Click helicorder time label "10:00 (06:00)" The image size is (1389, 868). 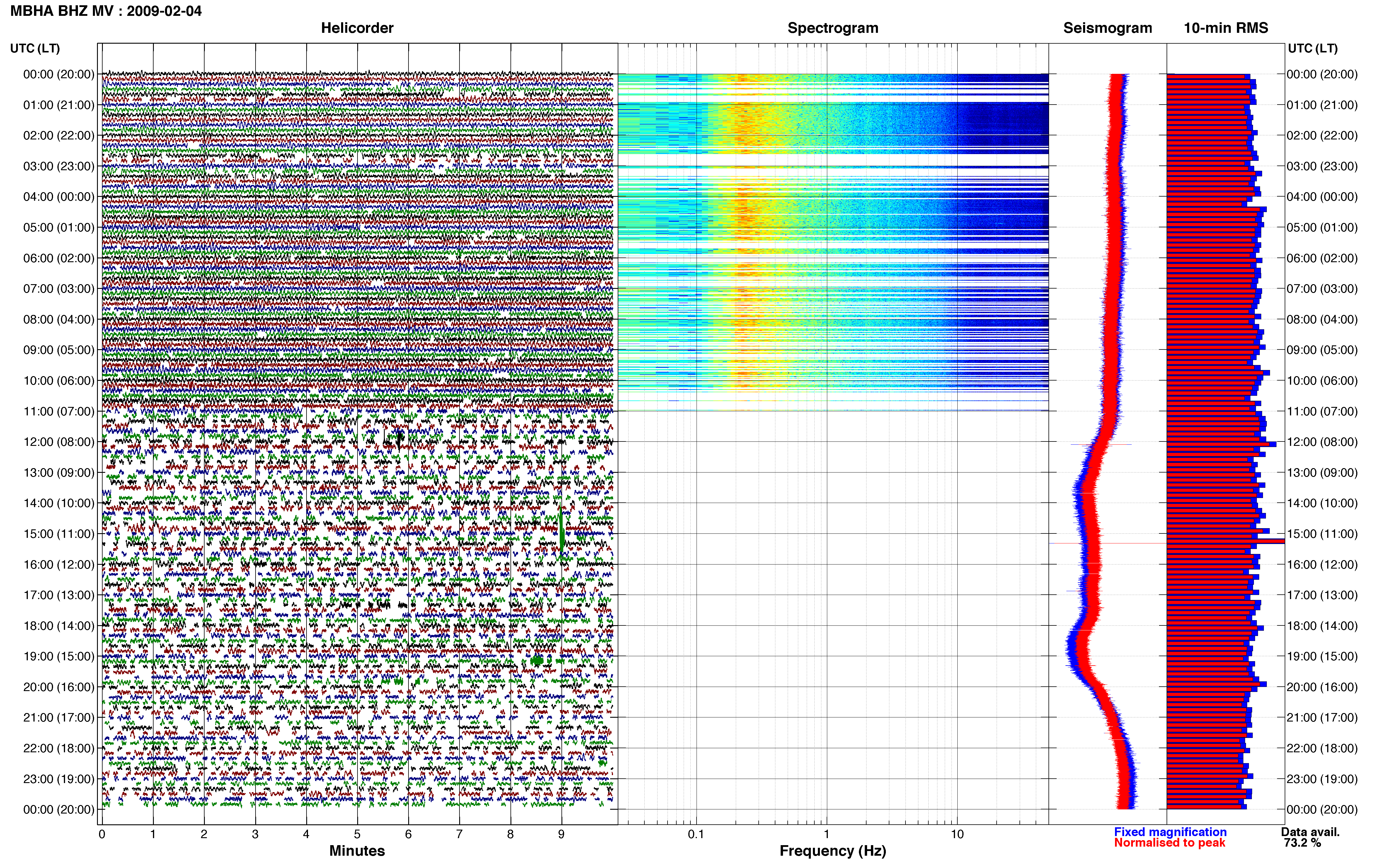pos(59,381)
